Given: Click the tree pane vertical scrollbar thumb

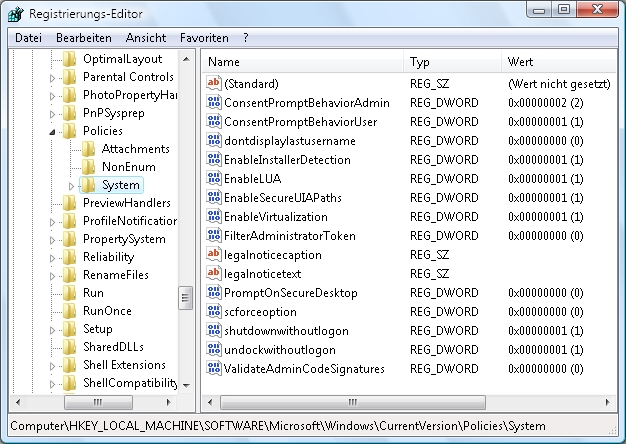Looking at the screenshot, I should (186, 298).
